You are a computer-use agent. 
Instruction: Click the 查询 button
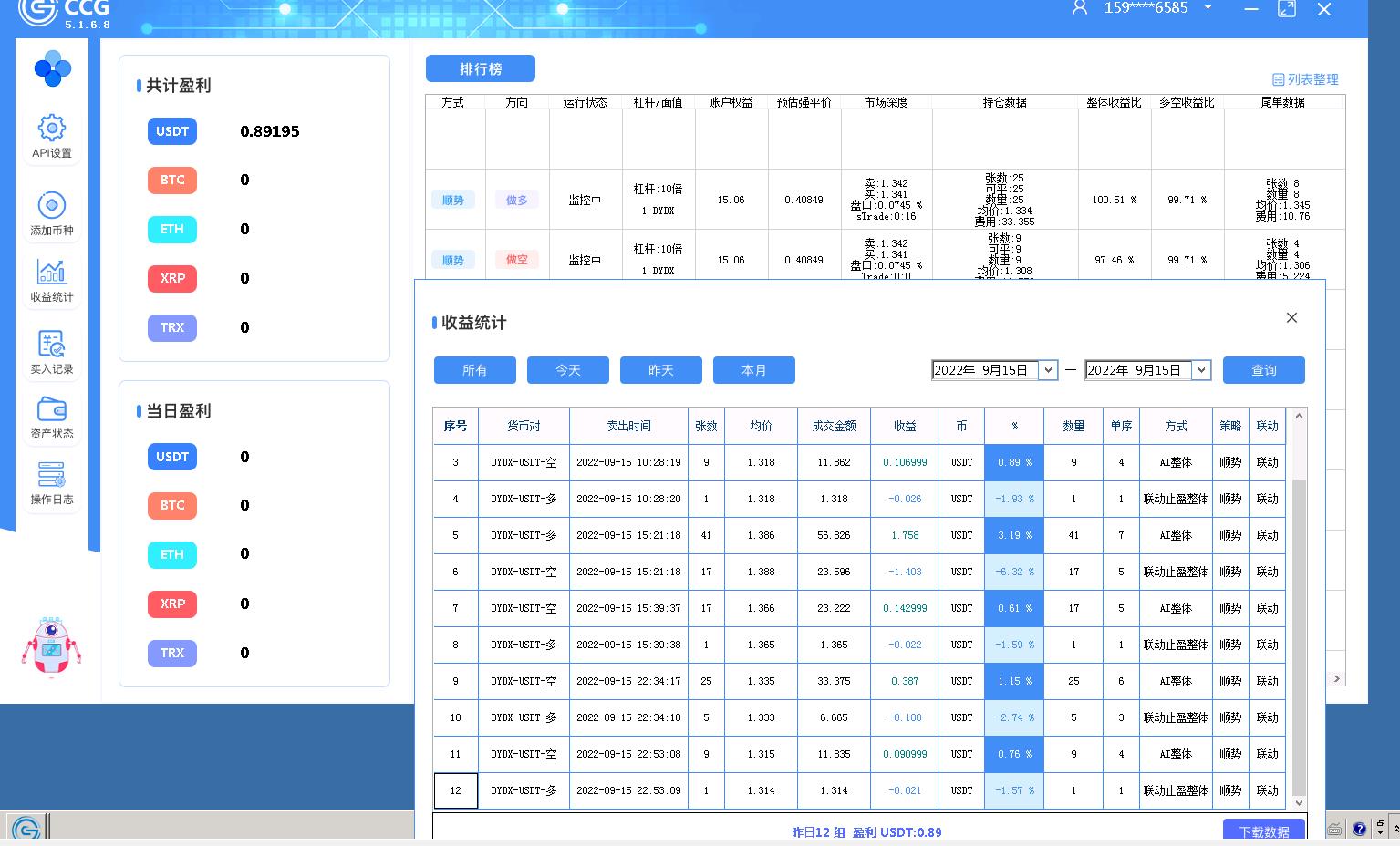[x=1263, y=370]
